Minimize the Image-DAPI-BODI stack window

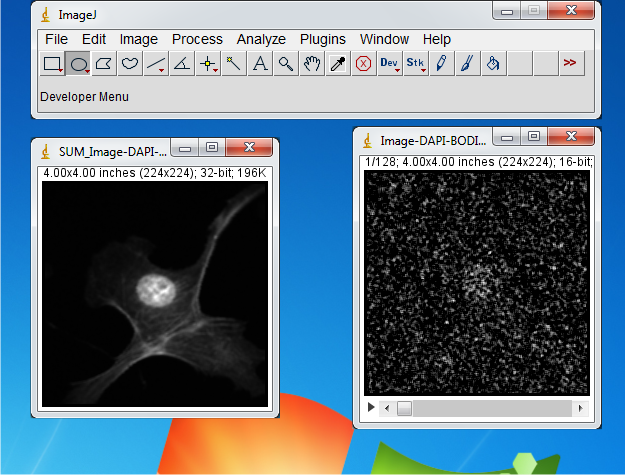[x=507, y=137]
